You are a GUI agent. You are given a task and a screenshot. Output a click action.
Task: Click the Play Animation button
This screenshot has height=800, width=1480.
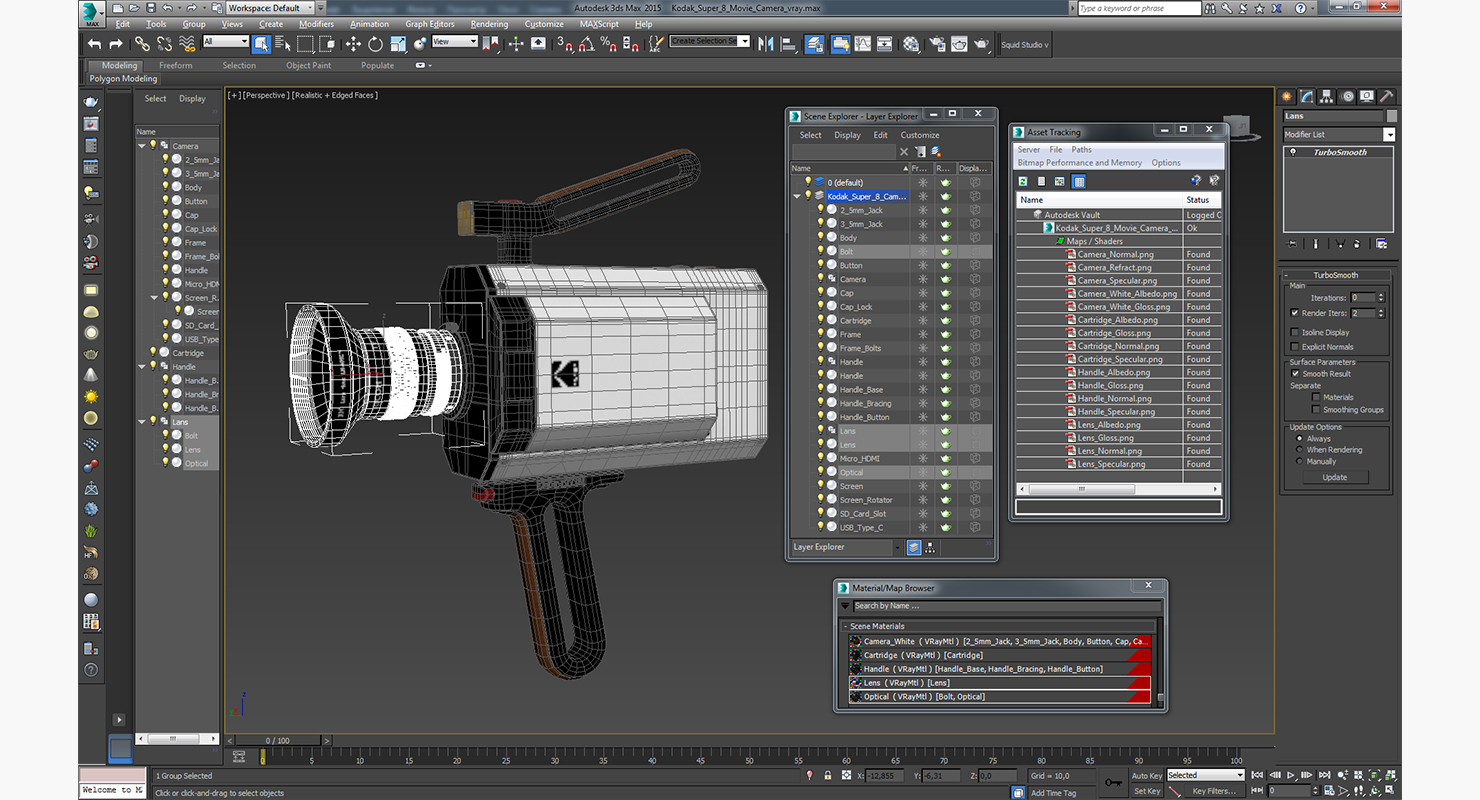point(1292,775)
